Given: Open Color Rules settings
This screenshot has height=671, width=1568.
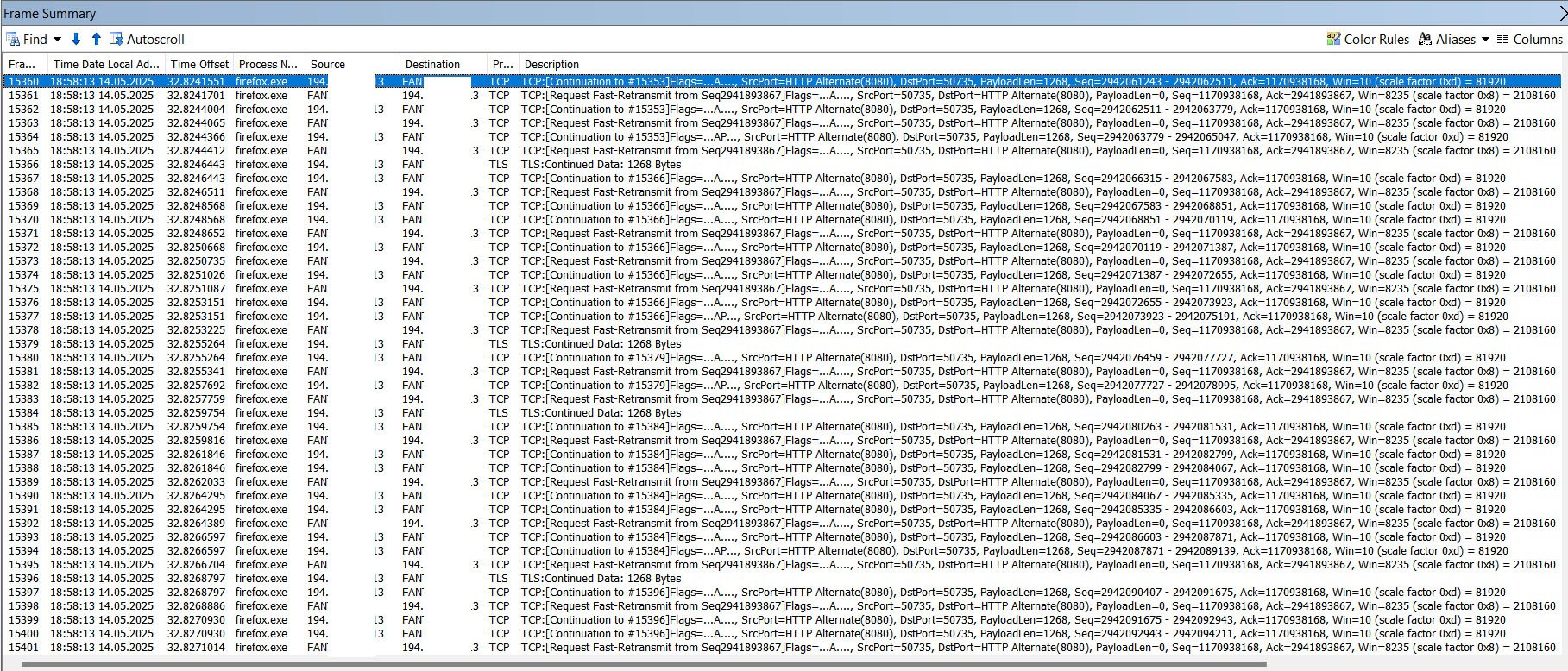Looking at the screenshot, I should pyautogui.click(x=1368, y=40).
